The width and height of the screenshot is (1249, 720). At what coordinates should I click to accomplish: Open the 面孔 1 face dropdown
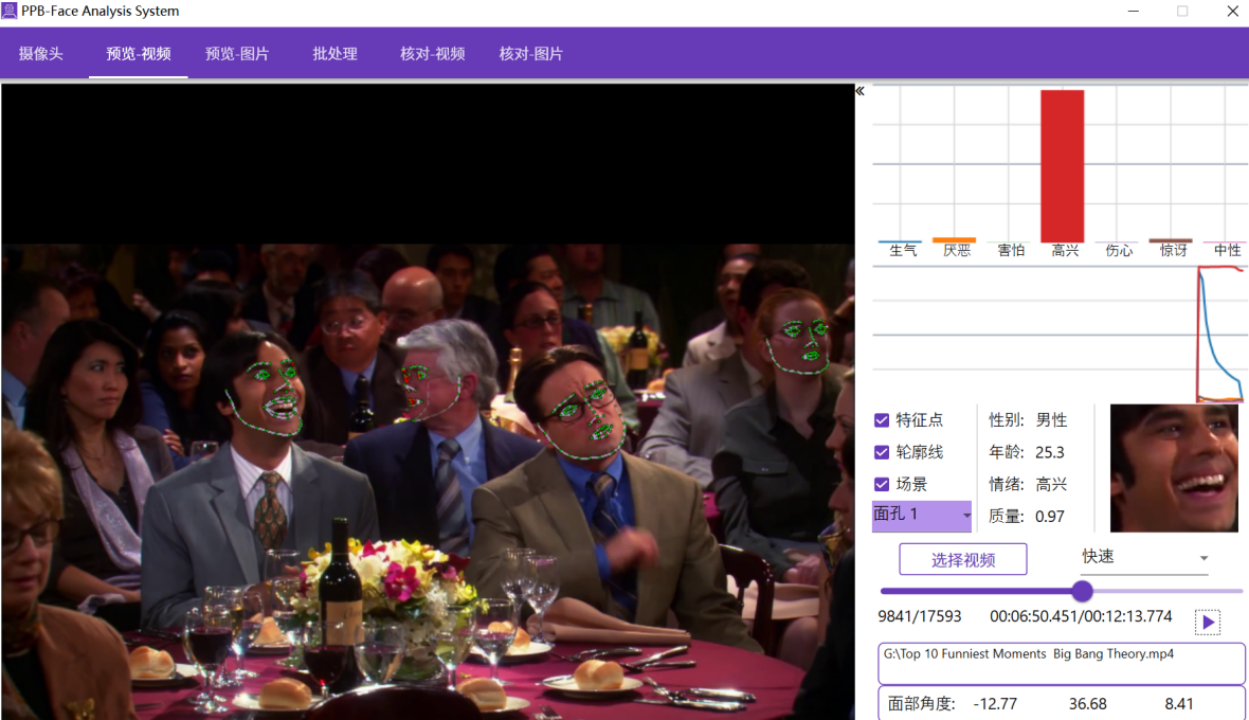pos(921,515)
